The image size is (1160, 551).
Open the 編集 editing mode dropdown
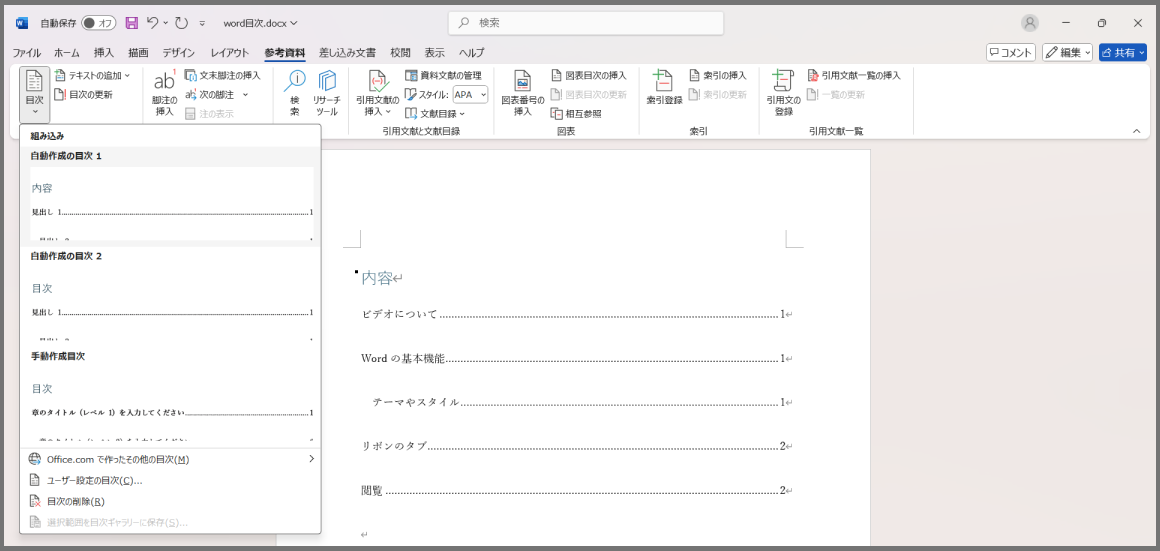click(x=1068, y=53)
